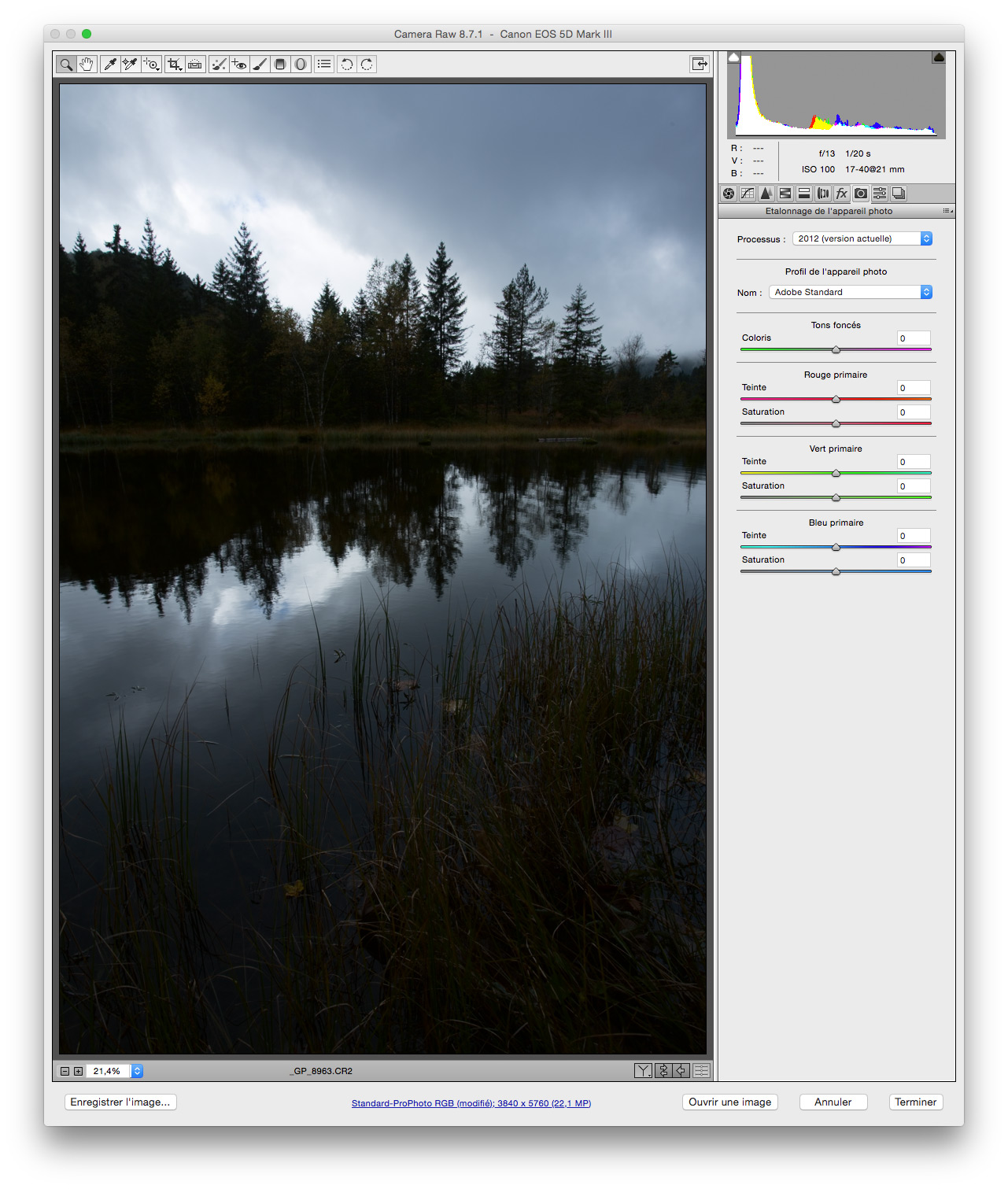Image resolution: width=1008 pixels, height=1189 pixels.
Task: Switch to the Camera Calibration panel tab
Action: pyautogui.click(x=861, y=194)
